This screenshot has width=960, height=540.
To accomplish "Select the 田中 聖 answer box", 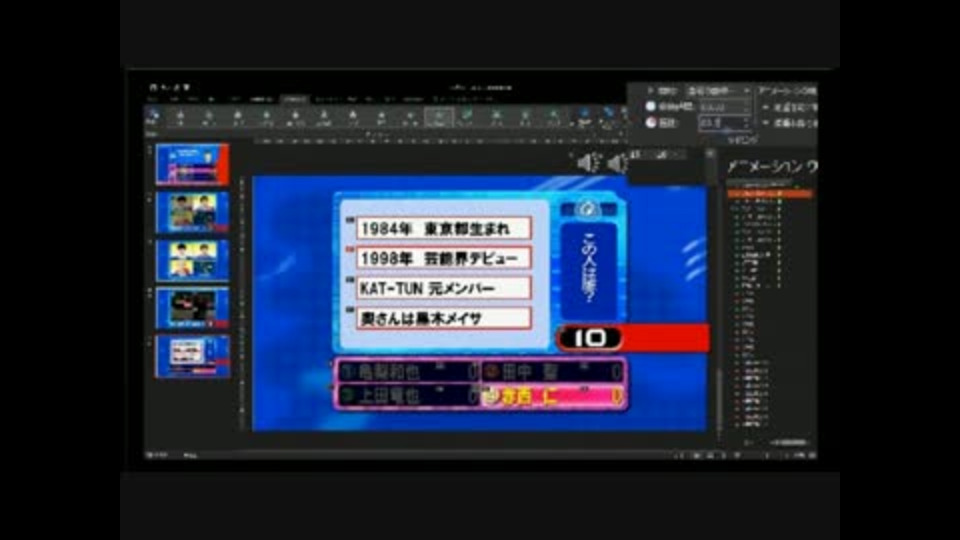I will [553, 371].
